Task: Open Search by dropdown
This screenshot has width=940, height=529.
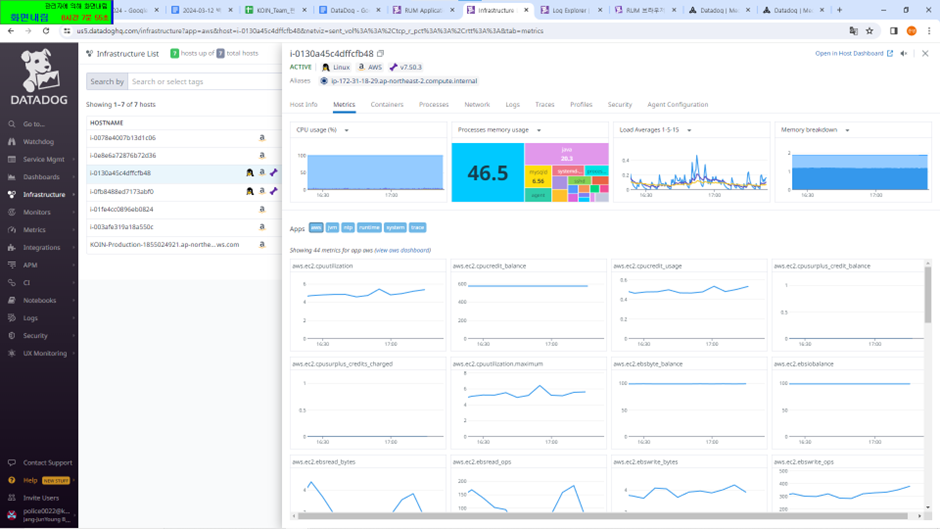Action: 107,82
